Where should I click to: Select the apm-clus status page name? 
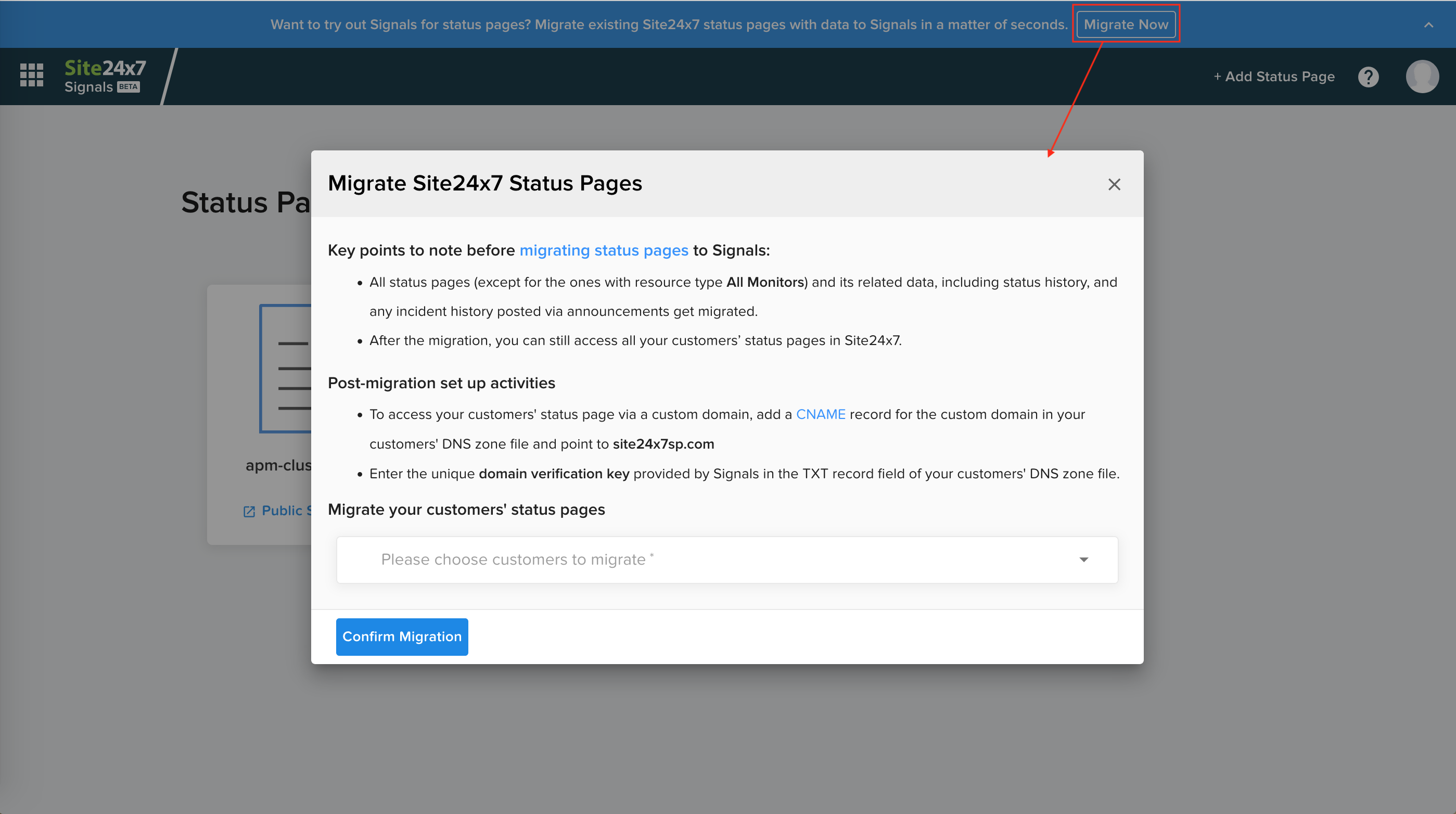[x=278, y=465]
